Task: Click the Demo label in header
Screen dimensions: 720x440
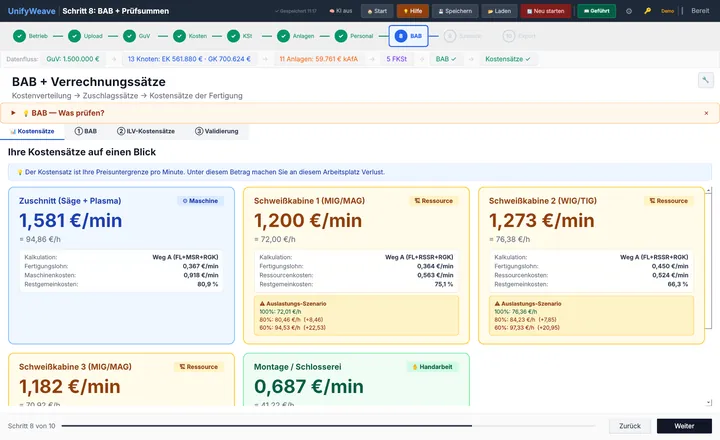Action: tap(667, 11)
